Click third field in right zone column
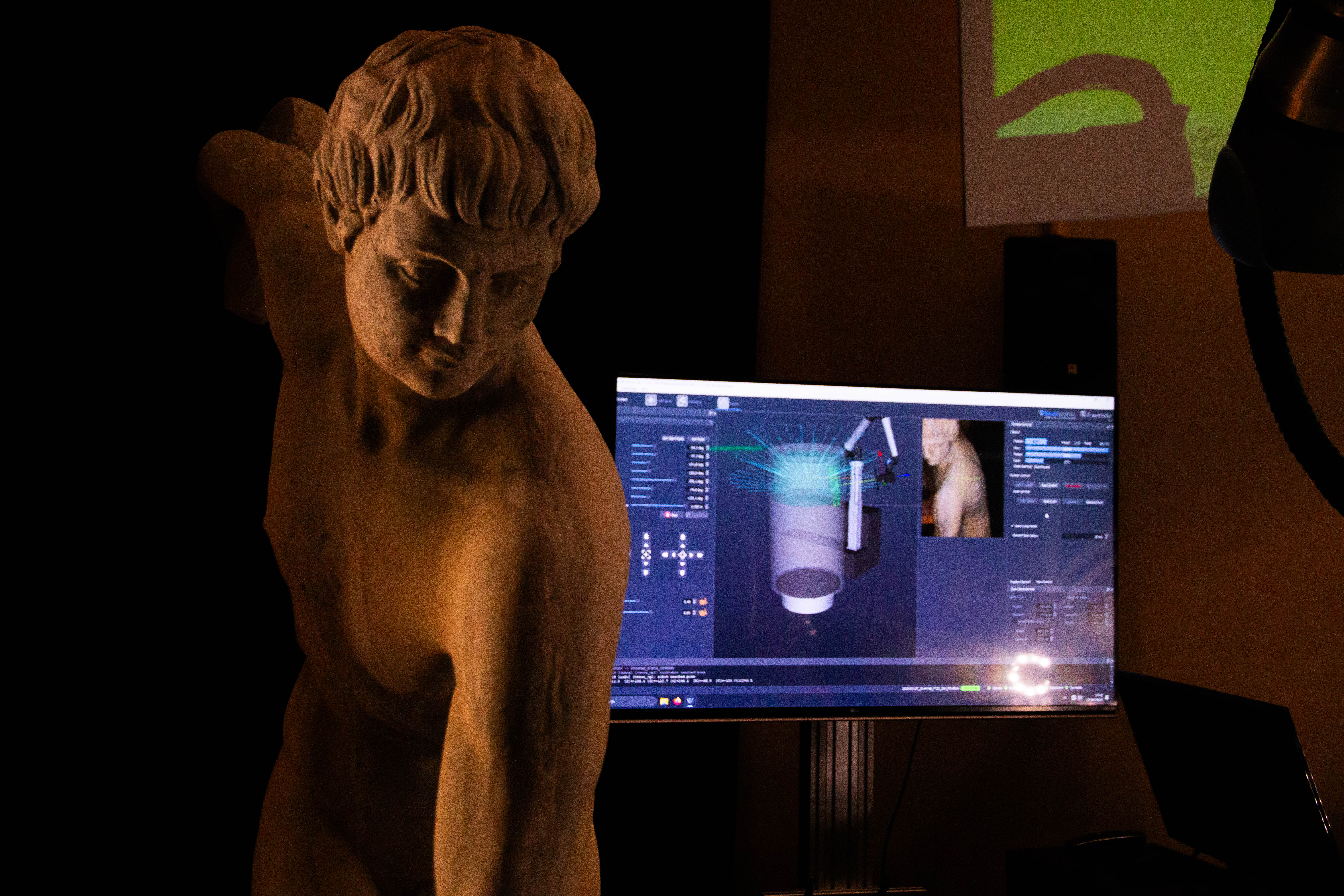Screen dimensions: 1344x896 coord(1096,622)
